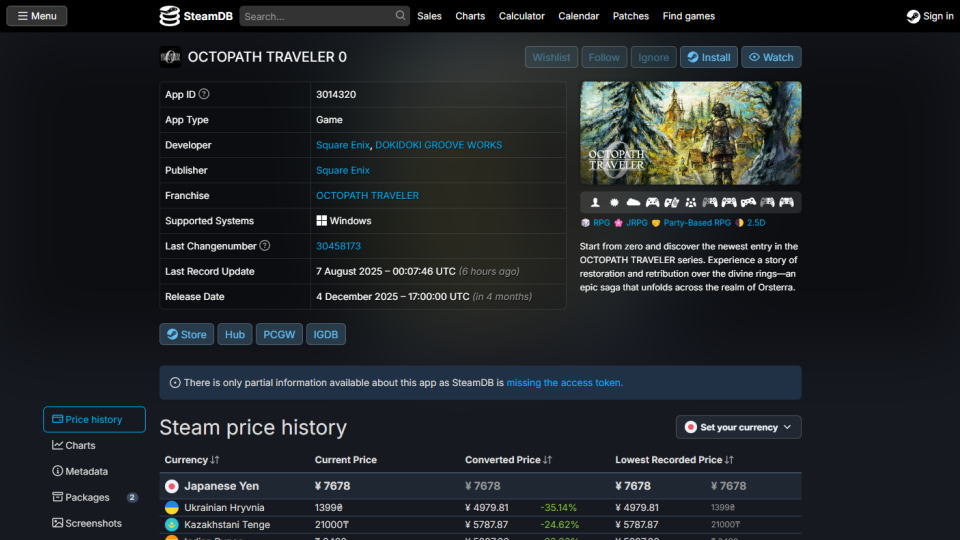Open the SteamDB home logo
Image resolution: width=960 pixels, height=540 pixels.
tap(196, 16)
